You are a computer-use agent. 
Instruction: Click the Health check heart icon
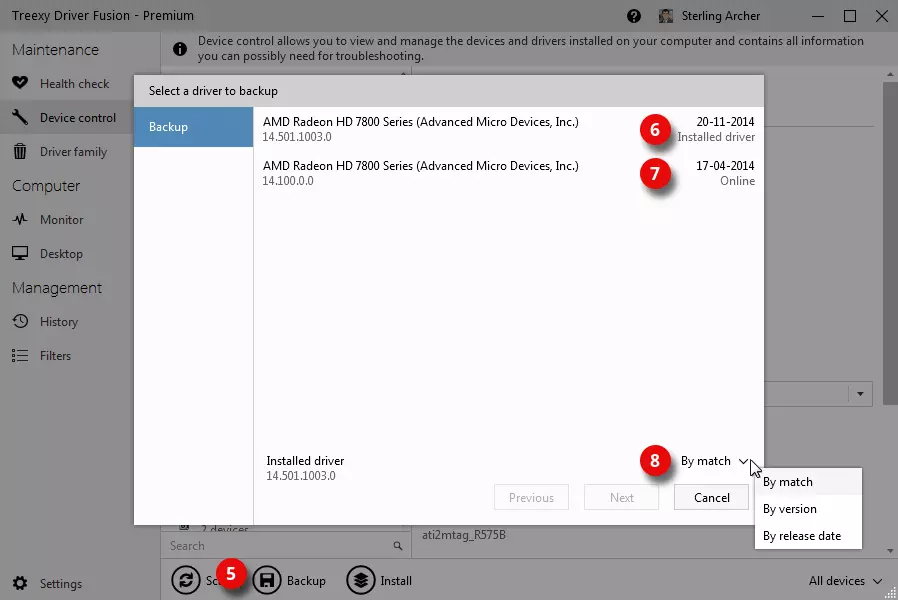point(20,83)
